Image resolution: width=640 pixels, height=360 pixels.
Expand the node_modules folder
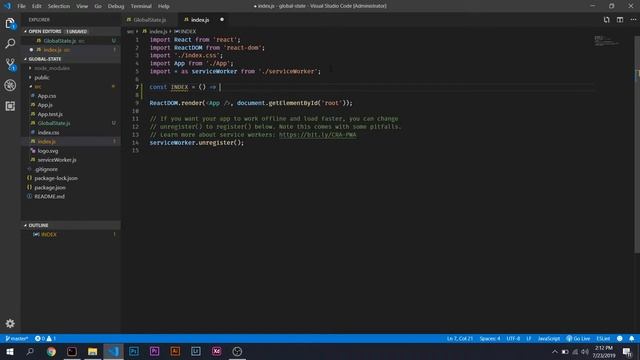[x=52, y=68]
